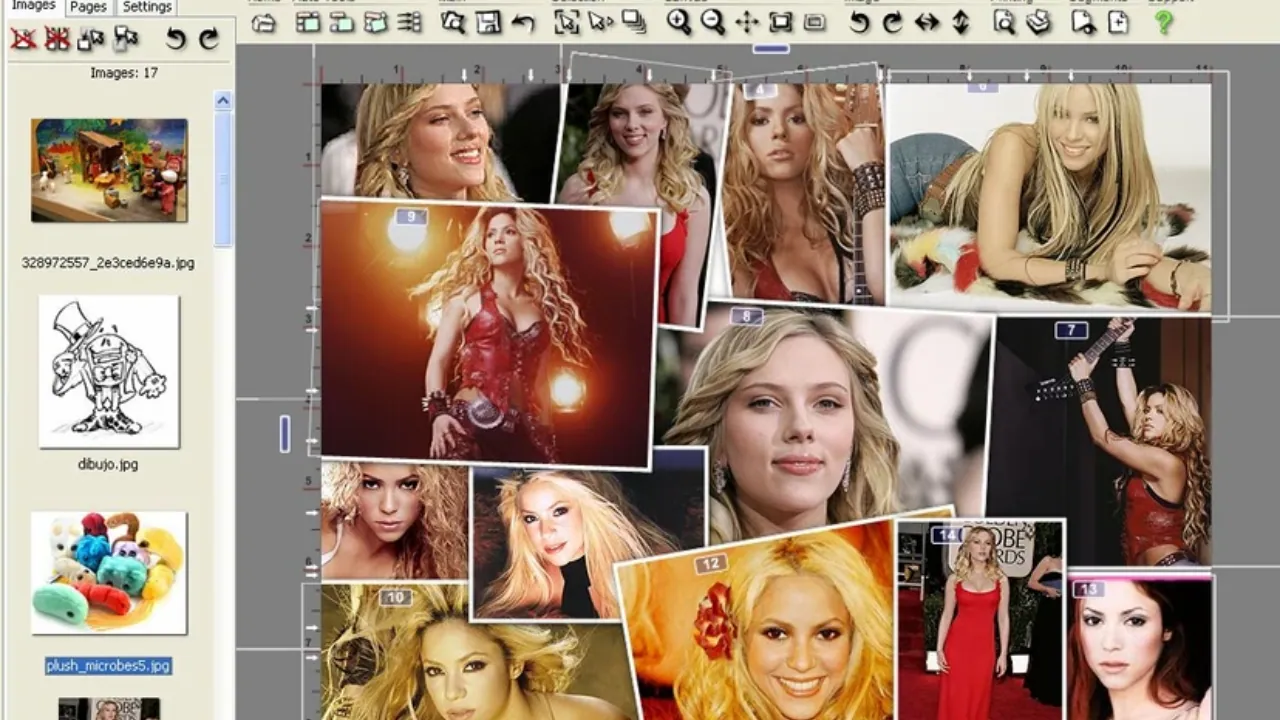Click the layout options list icon
The height and width of the screenshot is (720, 1280).
coord(409,22)
